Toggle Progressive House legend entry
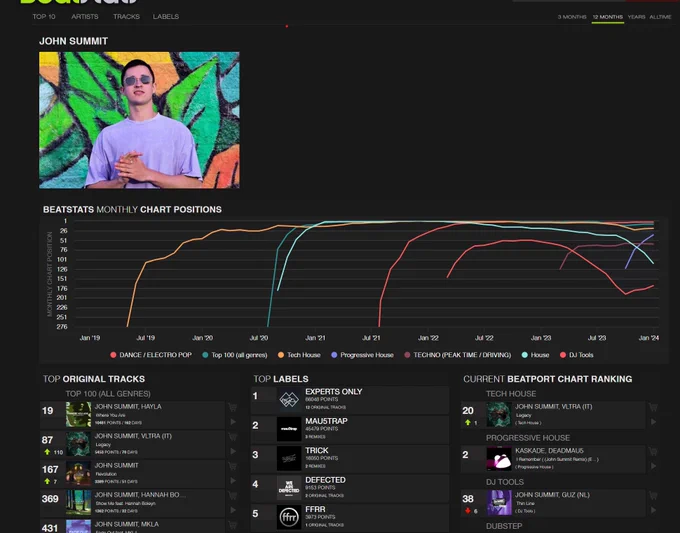 [363, 355]
